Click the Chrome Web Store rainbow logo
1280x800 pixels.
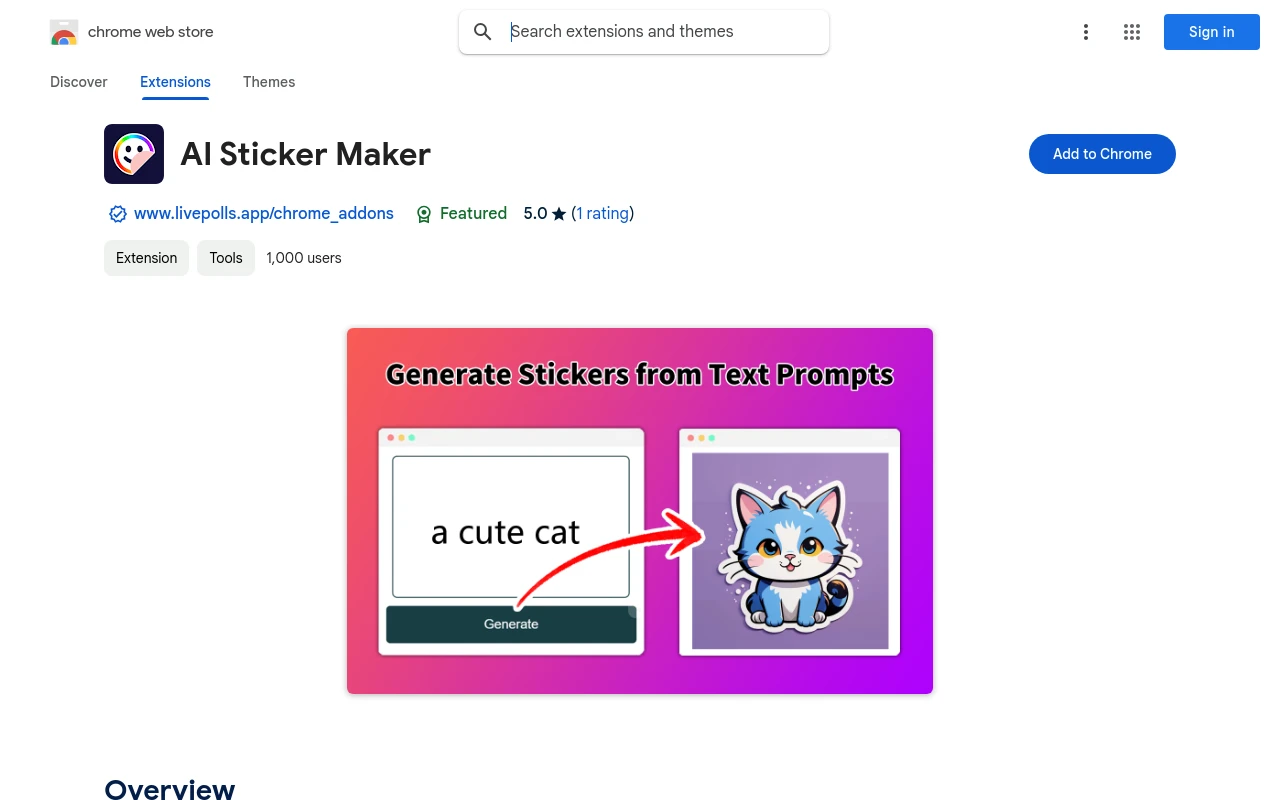(64, 32)
